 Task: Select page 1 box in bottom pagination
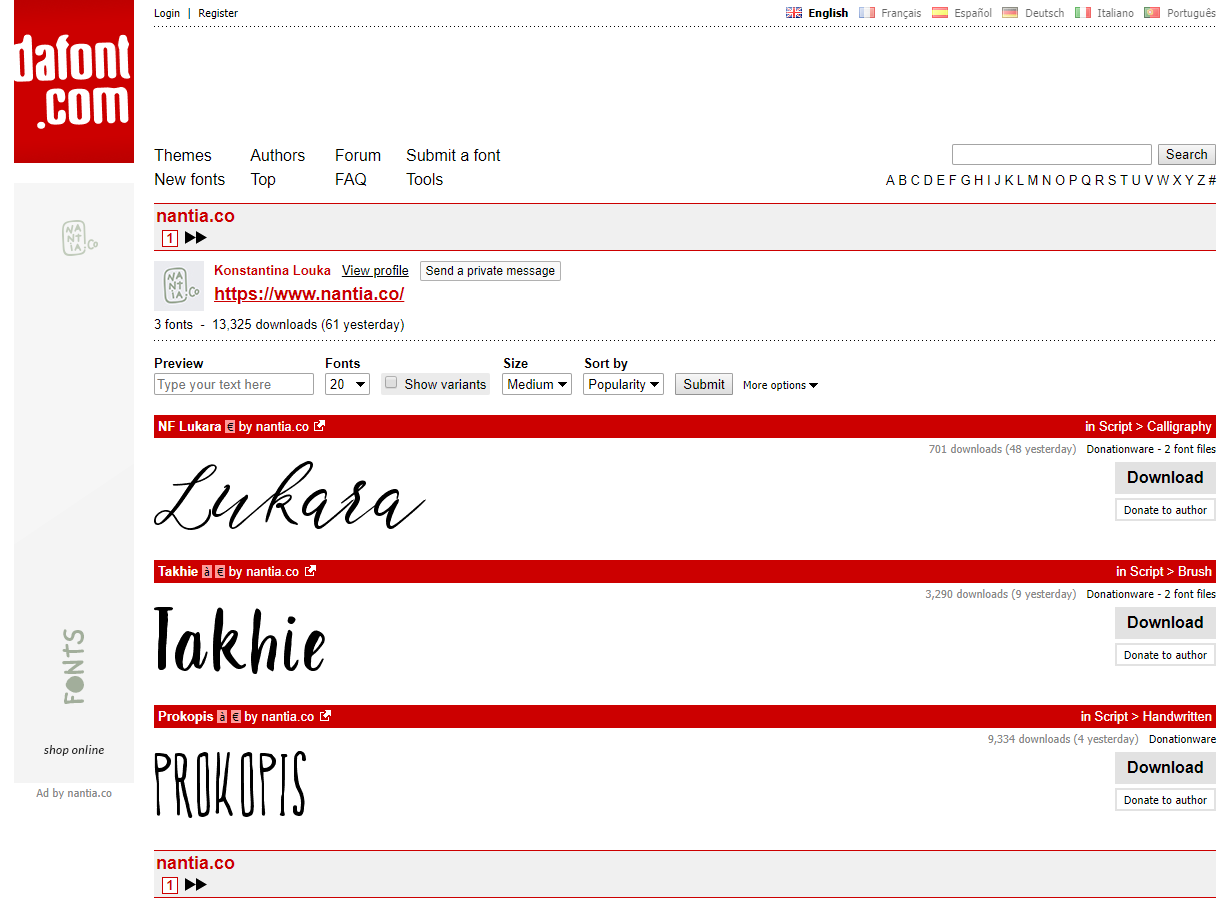[170, 885]
